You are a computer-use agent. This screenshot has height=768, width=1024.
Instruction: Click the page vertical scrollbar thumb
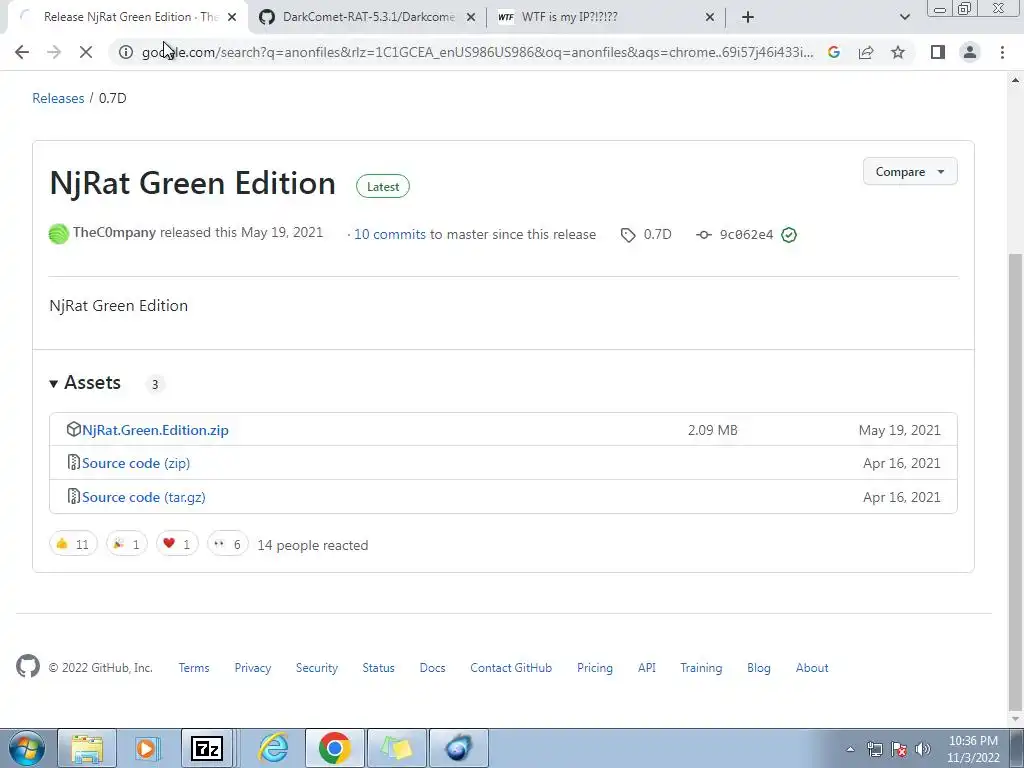1015,481
